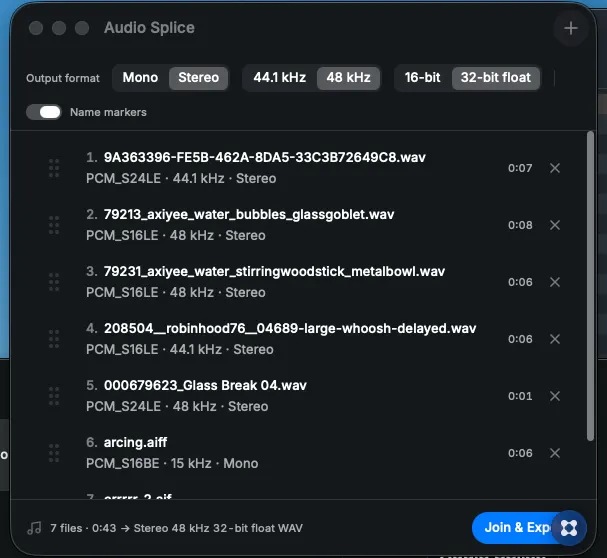Click the round overlay icon on Export button
The width and height of the screenshot is (607, 558).
point(569,528)
